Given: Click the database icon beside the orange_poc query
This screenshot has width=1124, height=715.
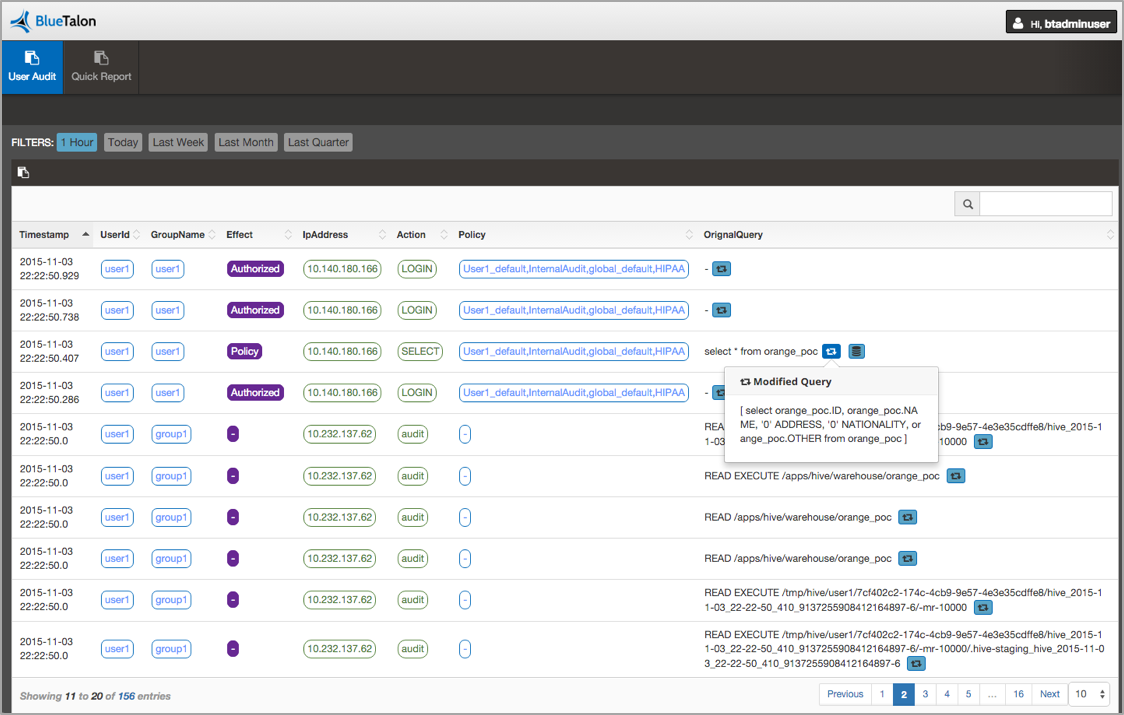Looking at the screenshot, I should [x=857, y=351].
